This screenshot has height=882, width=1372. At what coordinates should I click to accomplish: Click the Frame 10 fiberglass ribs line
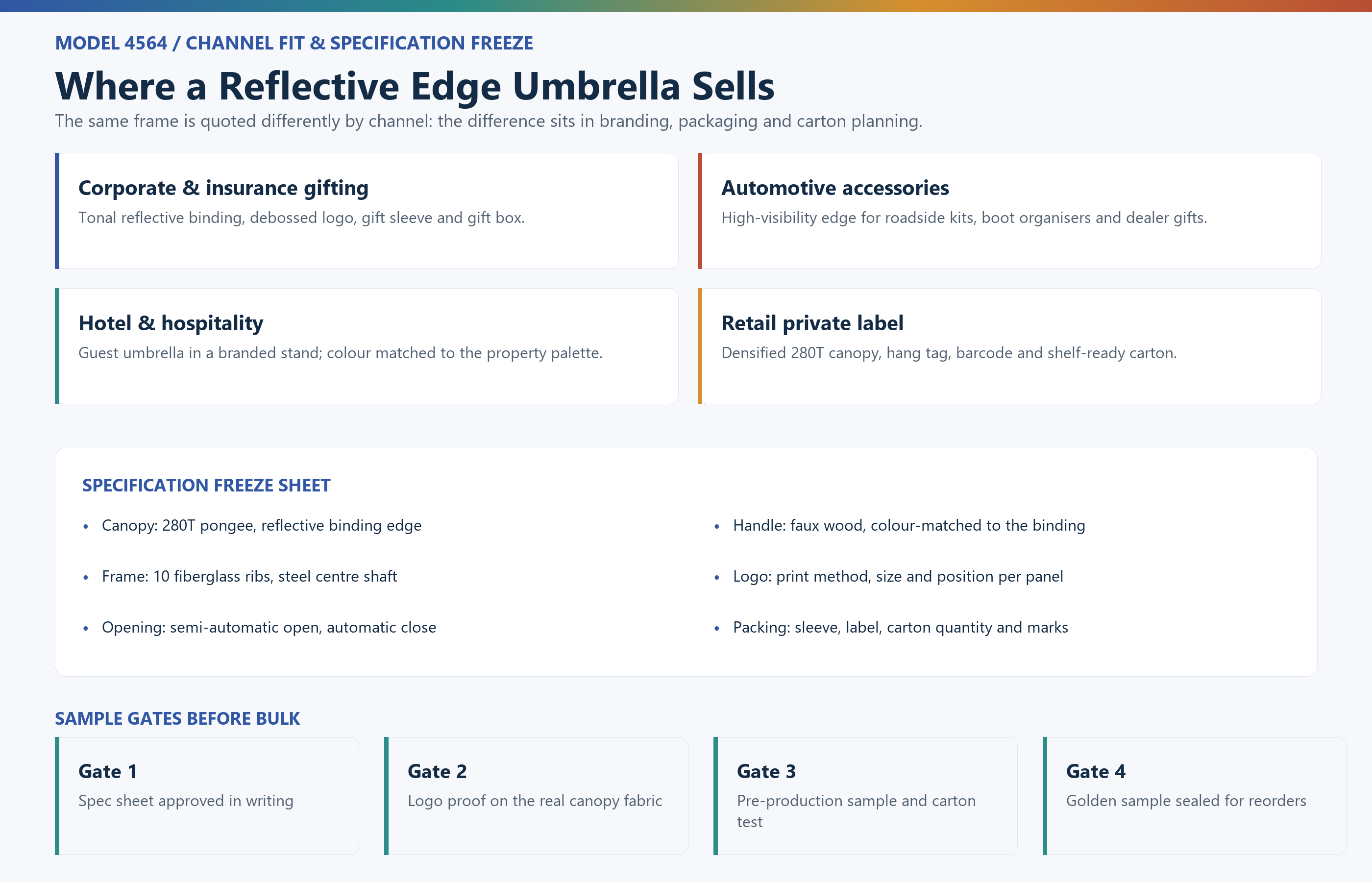[249, 576]
